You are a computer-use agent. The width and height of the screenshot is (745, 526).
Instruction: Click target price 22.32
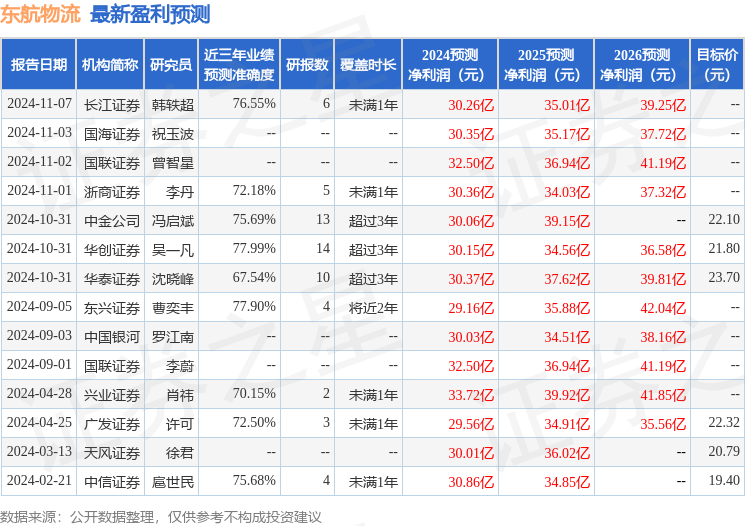(x=724, y=422)
